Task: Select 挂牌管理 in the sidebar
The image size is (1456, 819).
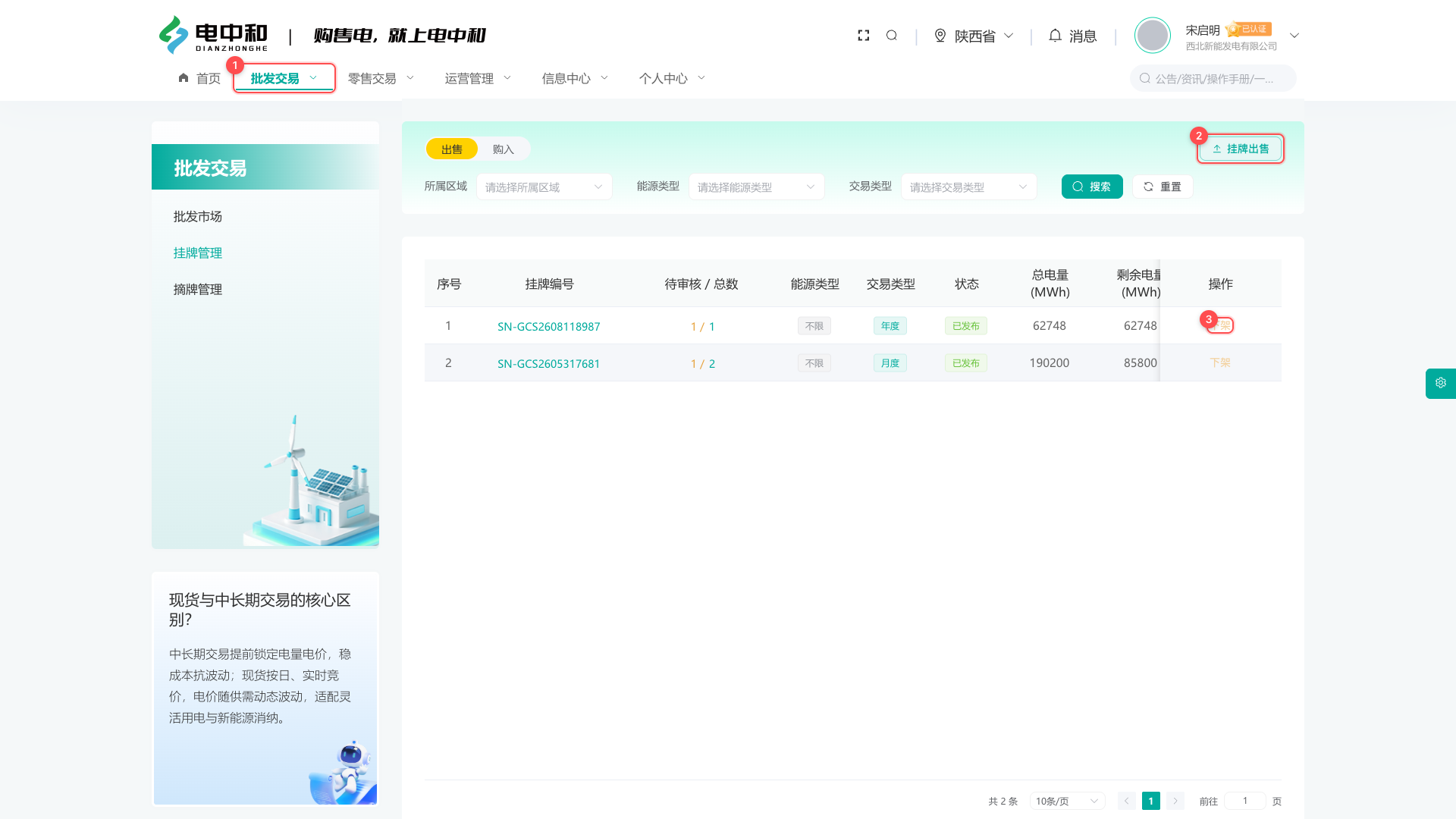Action: [x=198, y=253]
